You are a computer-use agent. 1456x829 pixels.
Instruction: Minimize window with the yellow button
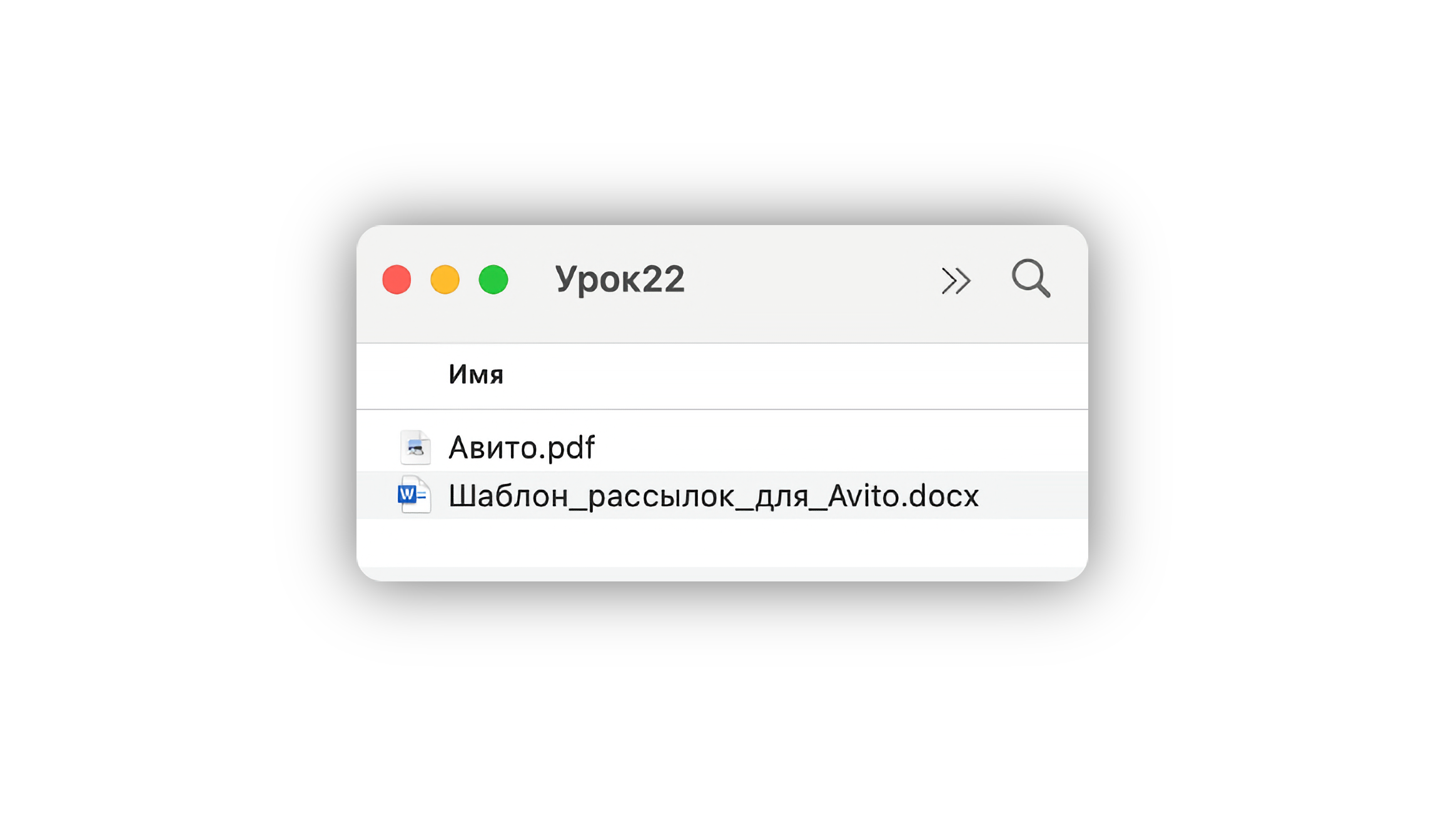(445, 279)
